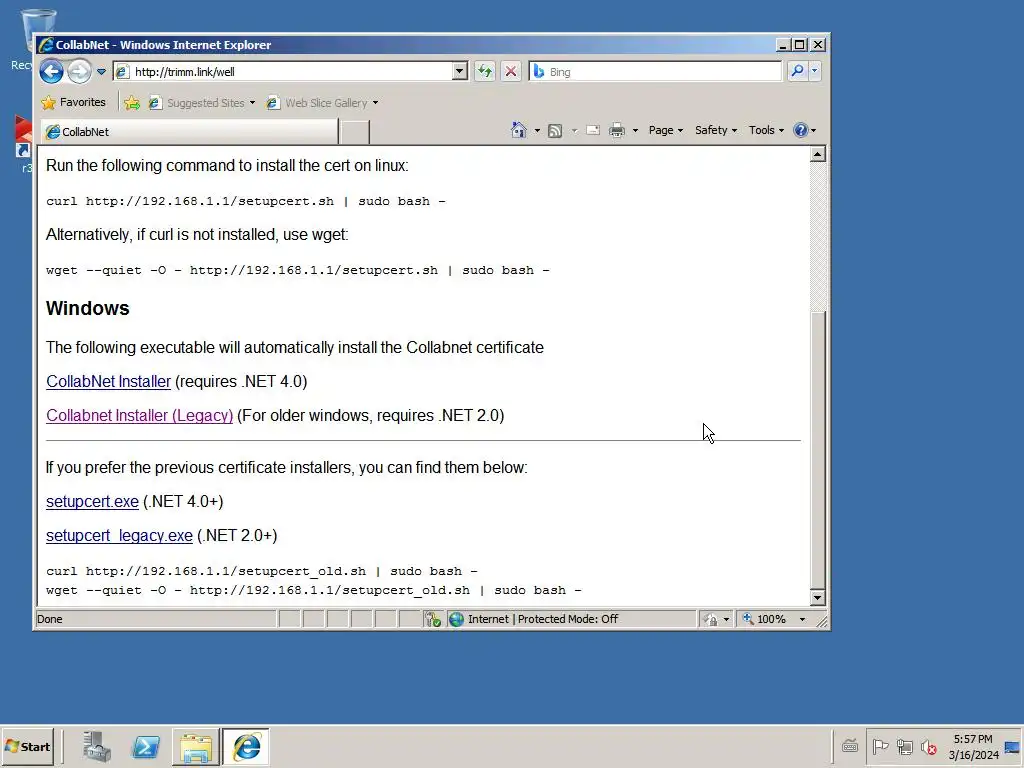Open the Favorites star button
1024x768 pixels.
click(73, 103)
